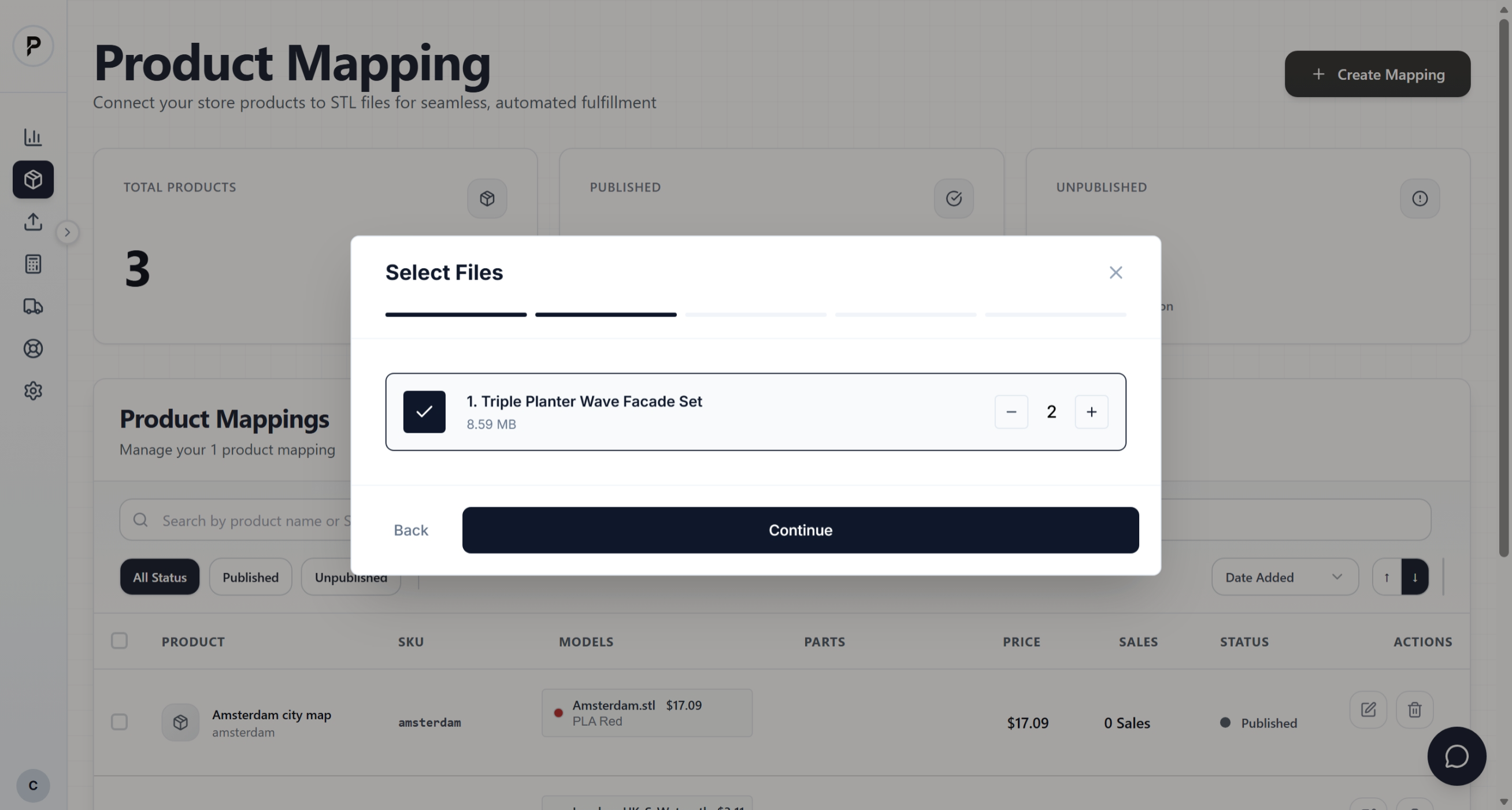Click the $17.09 price cell

tap(1028, 723)
